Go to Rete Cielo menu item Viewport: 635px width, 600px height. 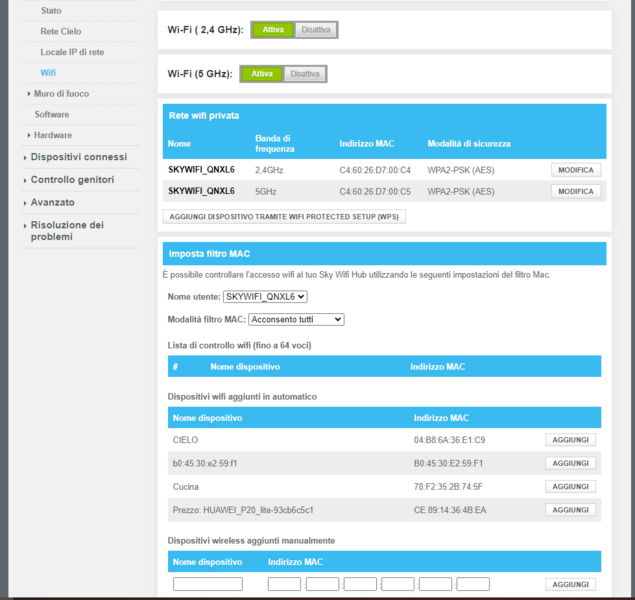pos(61,31)
